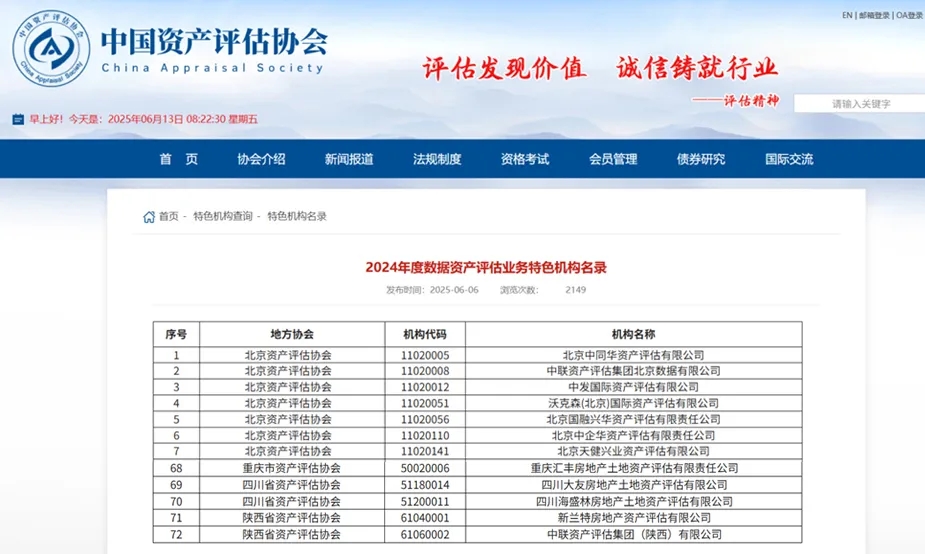
Task: Click institution code 11020005
Action: 425,355
